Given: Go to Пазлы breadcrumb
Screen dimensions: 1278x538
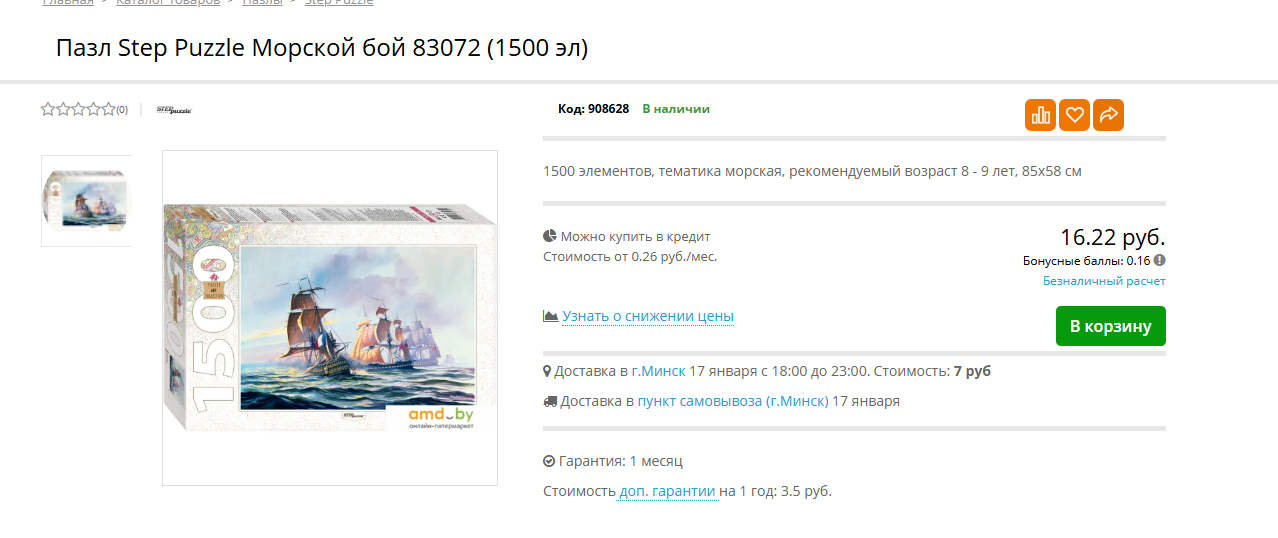Looking at the screenshot, I should (x=262, y=3).
